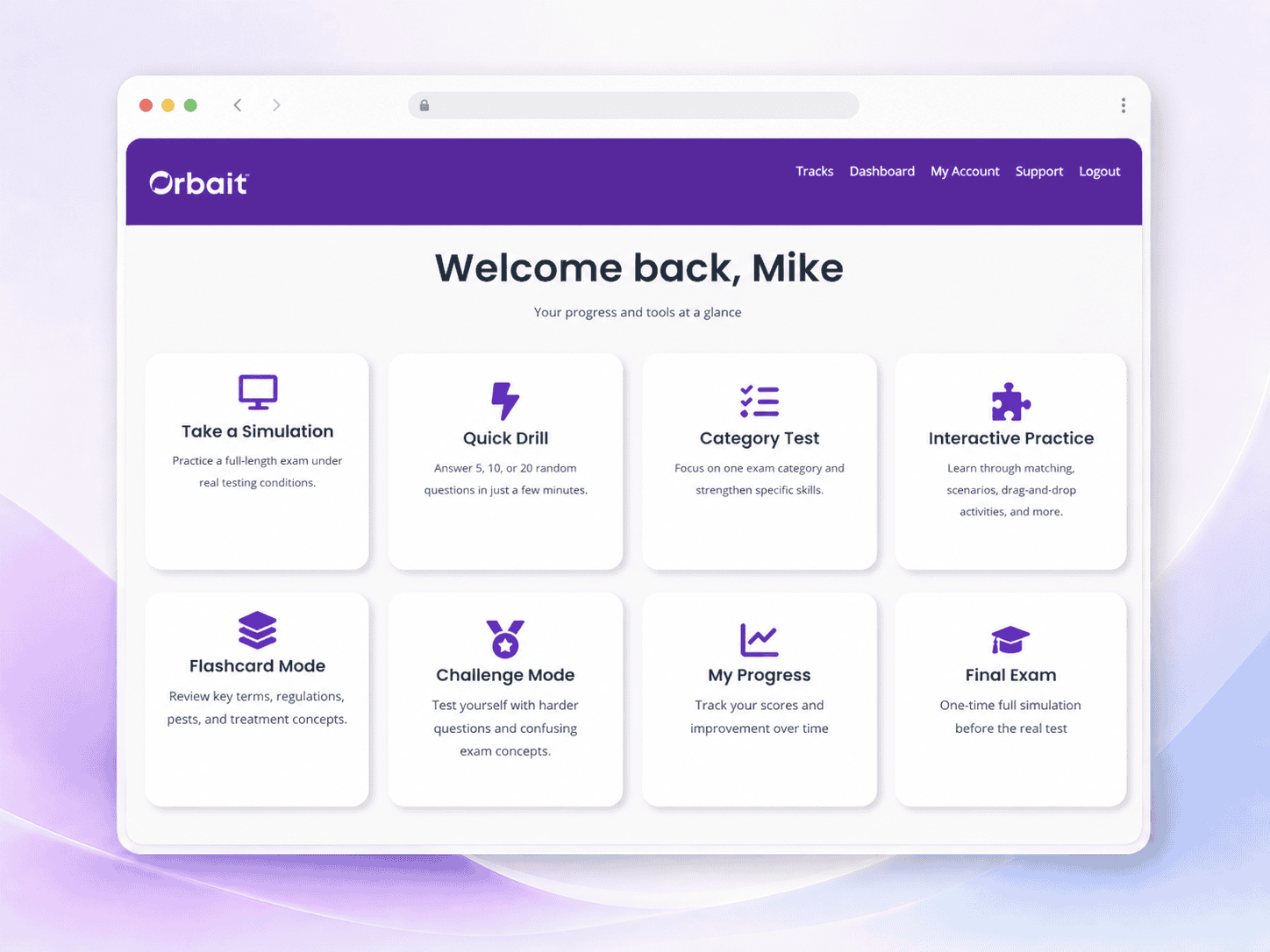1270x952 pixels.
Task: Click 'Track your scores and' text
Action: [760, 705]
